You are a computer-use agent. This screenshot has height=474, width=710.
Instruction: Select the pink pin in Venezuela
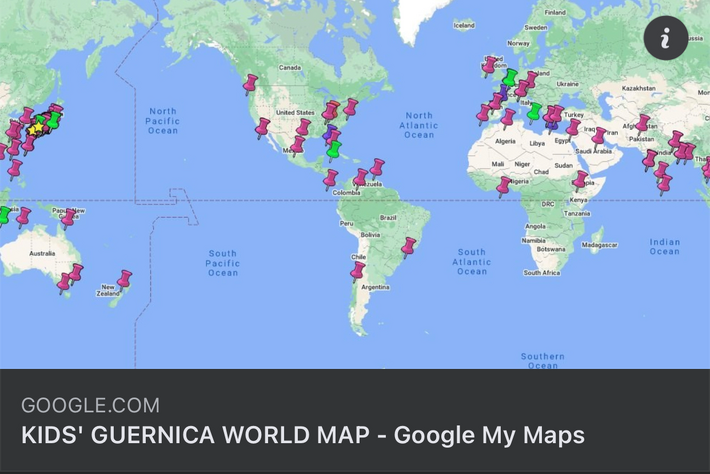pyautogui.click(x=377, y=167)
